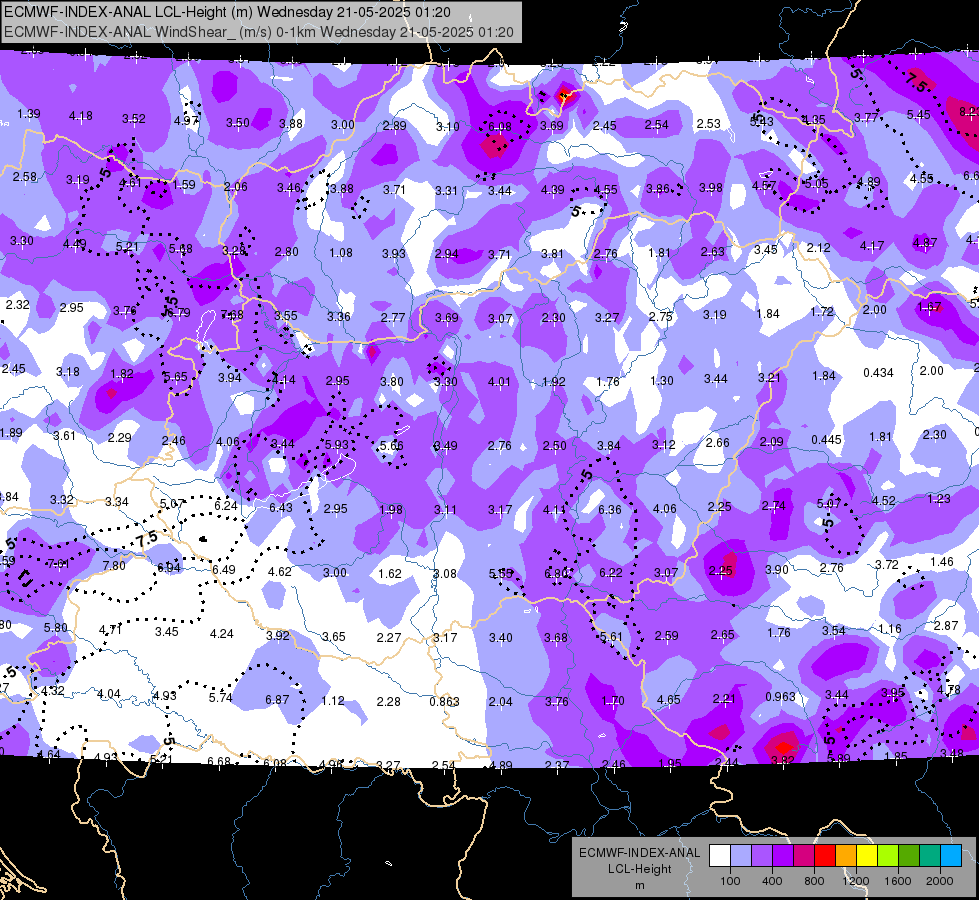
Task: Click the lime-green legend swatch
Action: tap(888, 856)
